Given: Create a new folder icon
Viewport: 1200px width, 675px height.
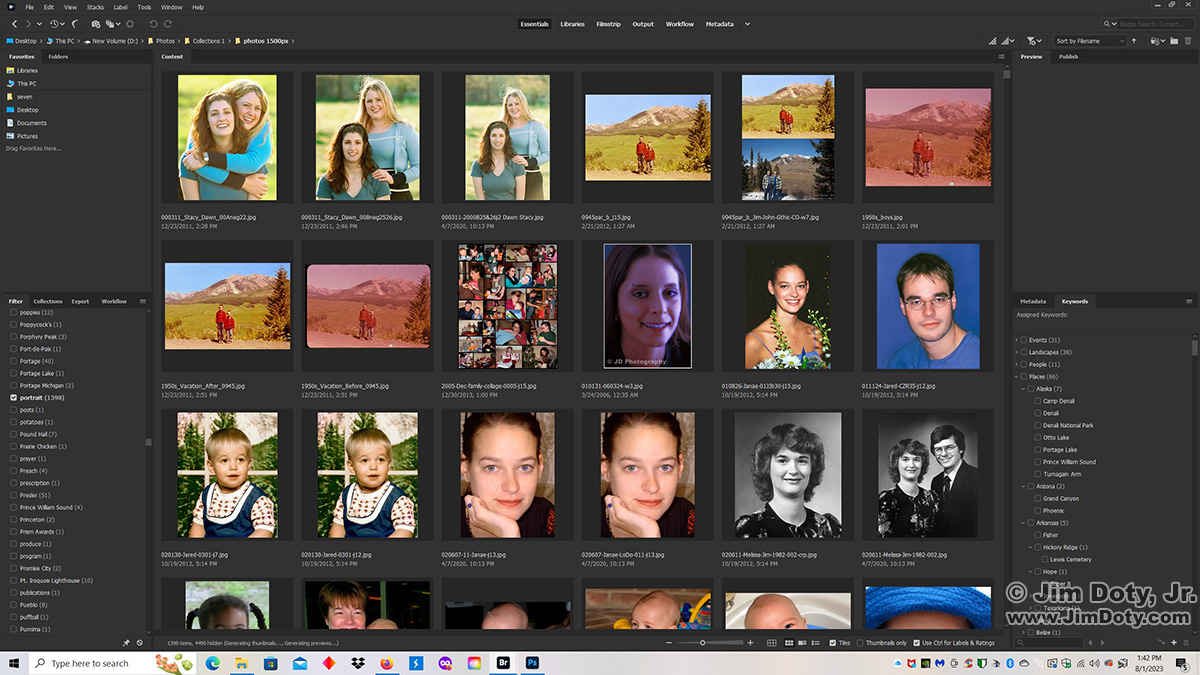Looking at the screenshot, I should (1174, 41).
